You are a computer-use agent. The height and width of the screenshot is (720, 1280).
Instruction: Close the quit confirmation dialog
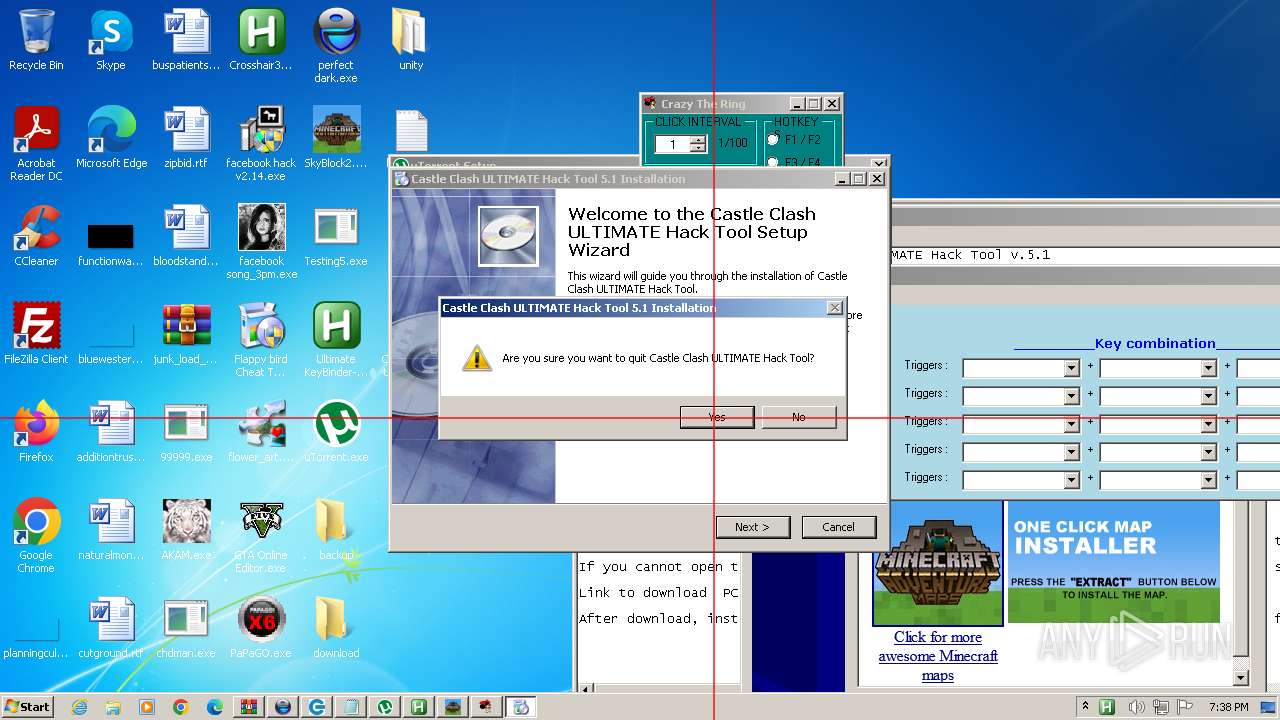[835, 308]
